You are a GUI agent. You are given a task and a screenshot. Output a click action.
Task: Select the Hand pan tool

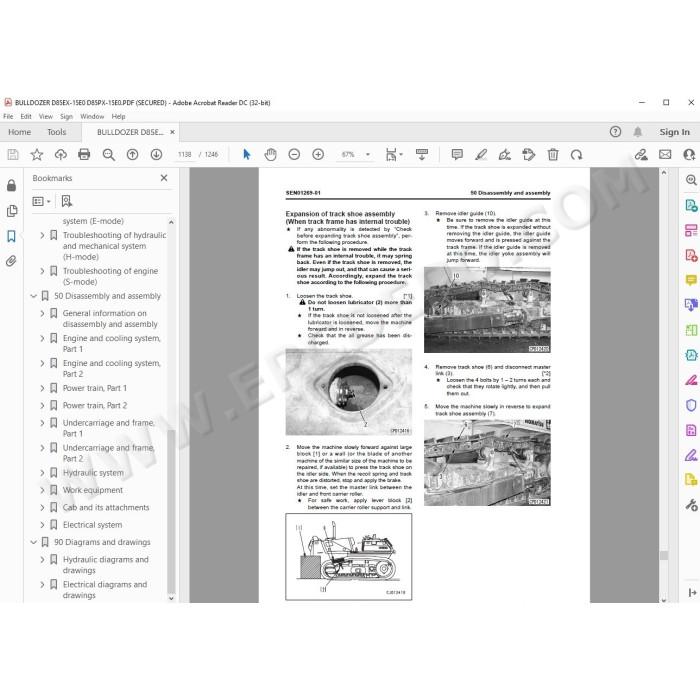point(270,154)
